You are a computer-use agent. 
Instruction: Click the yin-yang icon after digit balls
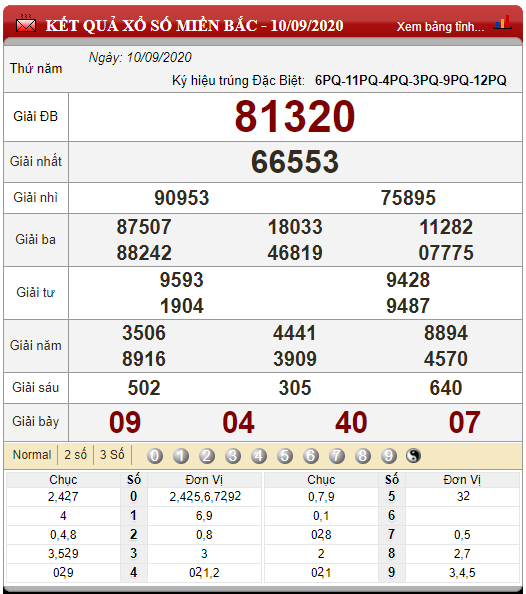(x=413, y=455)
